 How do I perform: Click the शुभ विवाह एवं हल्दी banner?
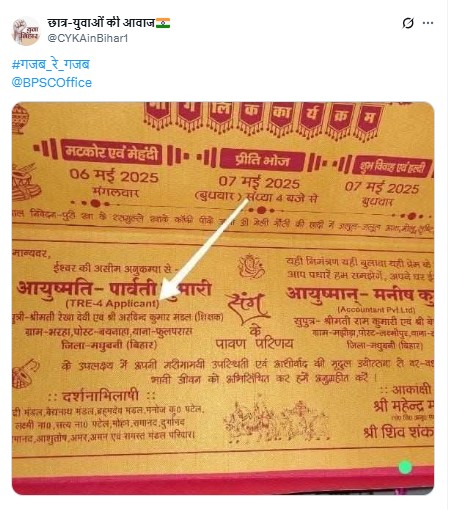[x=392, y=166]
